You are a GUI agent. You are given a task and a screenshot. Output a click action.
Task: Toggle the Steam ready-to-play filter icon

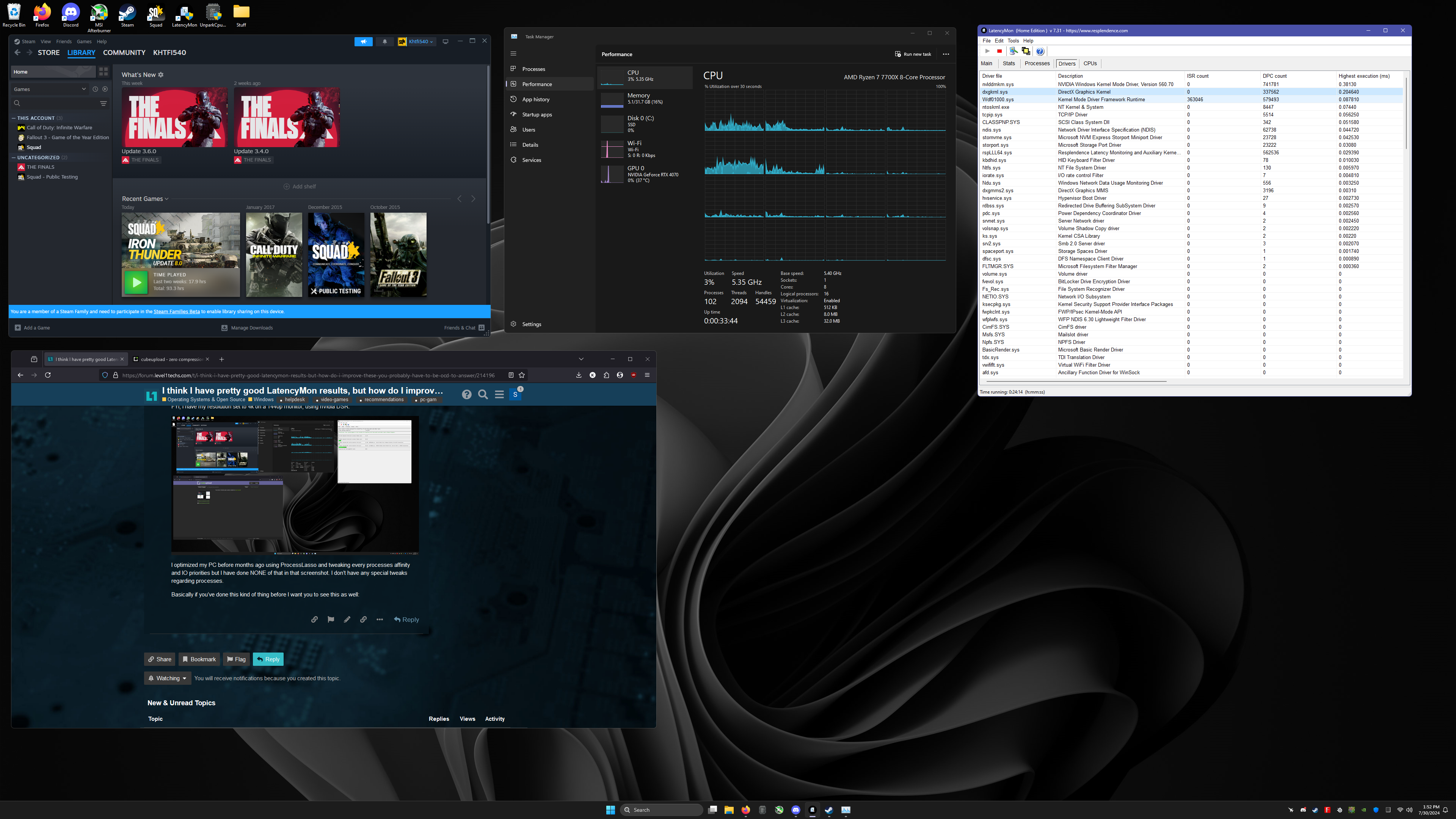[x=105, y=89]
